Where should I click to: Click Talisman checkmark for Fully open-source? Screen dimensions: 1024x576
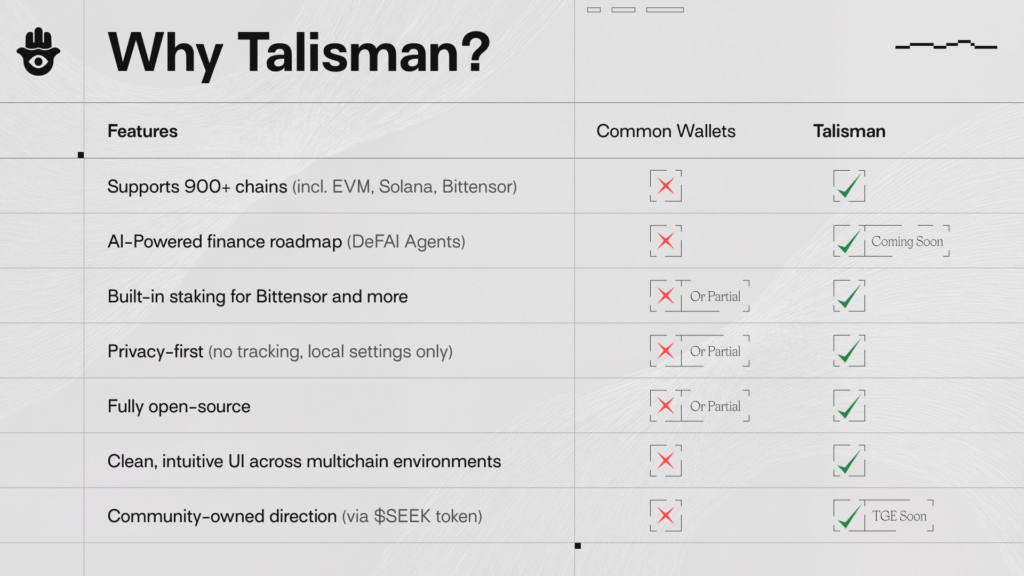click(x=849, y=406)
